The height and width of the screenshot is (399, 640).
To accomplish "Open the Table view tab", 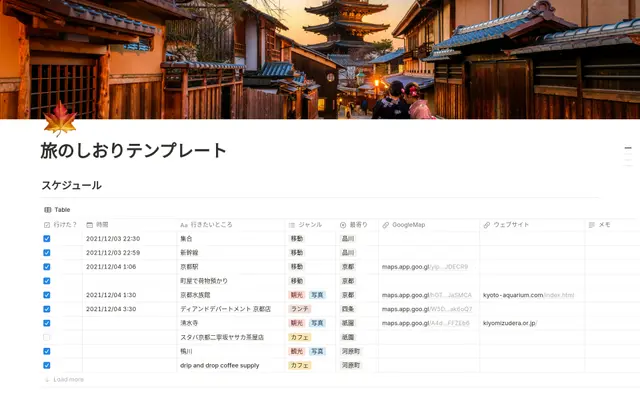I will pyautogui.click(x=57, y=210).
